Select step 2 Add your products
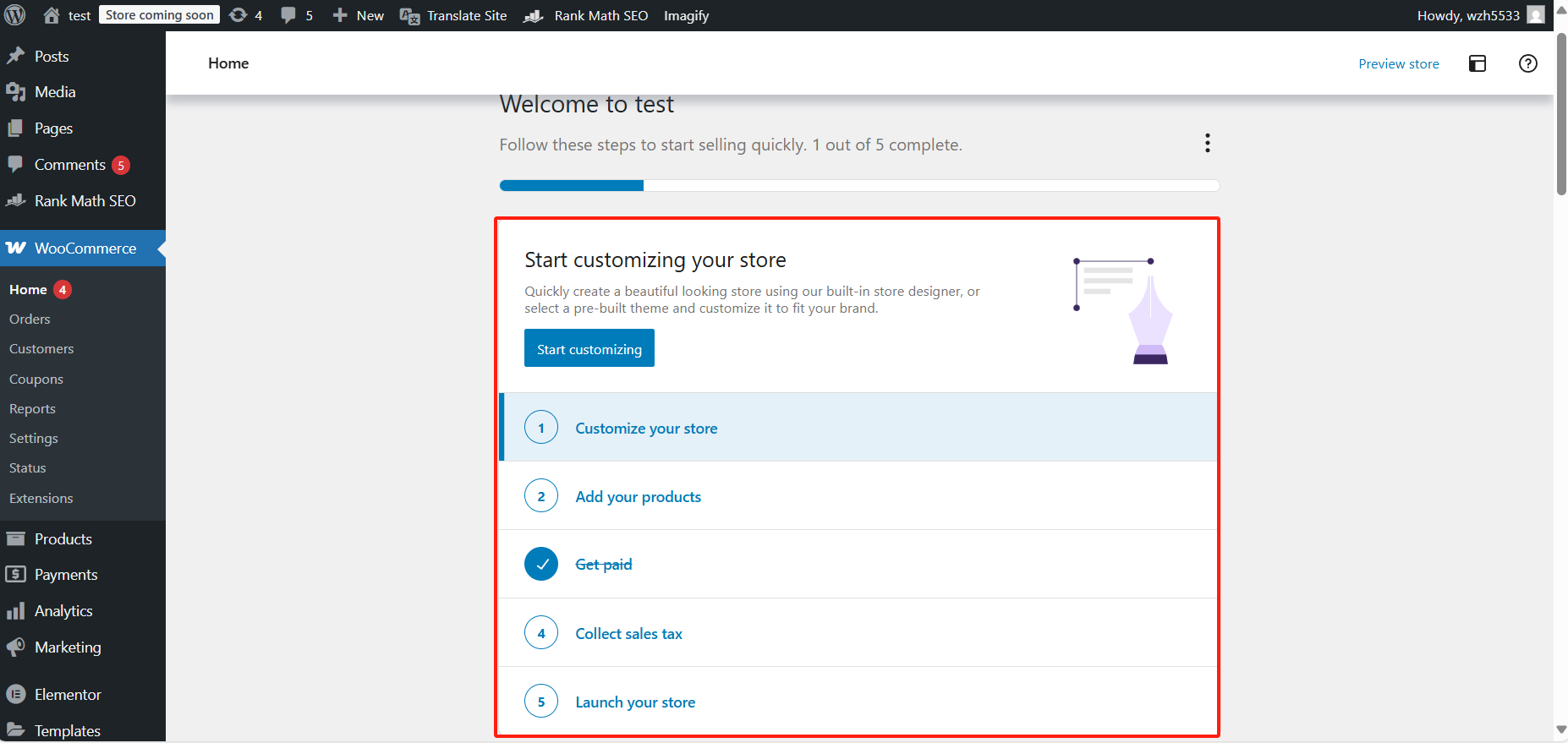The width and height of the screenshot is (1568, 743). coord(638,496)
